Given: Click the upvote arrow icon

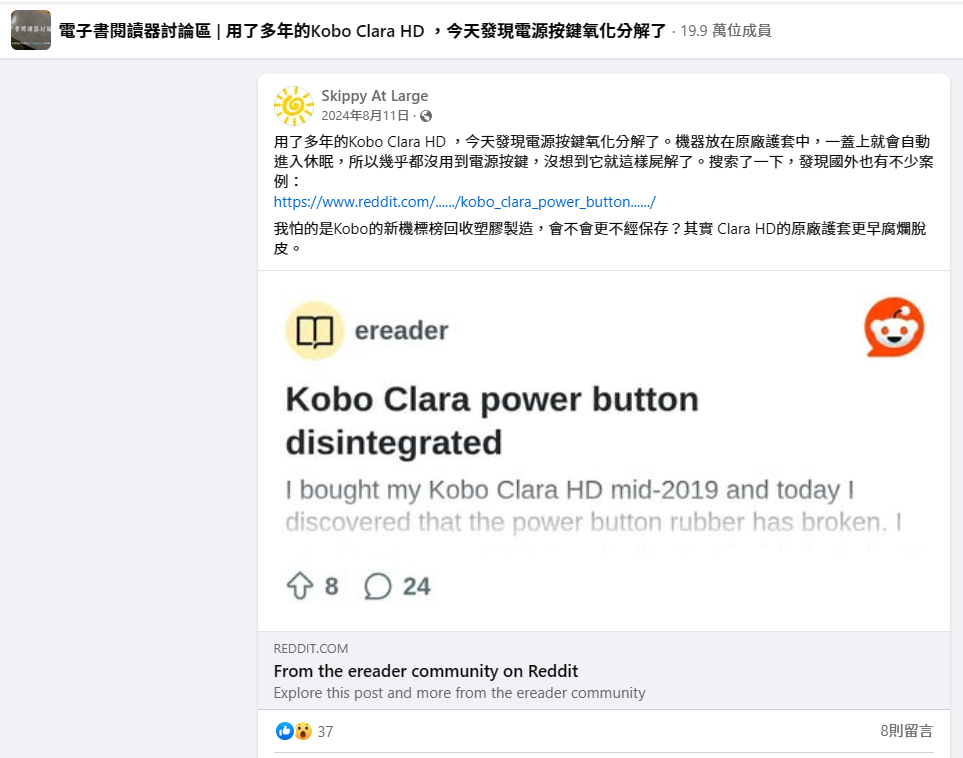Looking at the screenshot, I should pos(300,586).
